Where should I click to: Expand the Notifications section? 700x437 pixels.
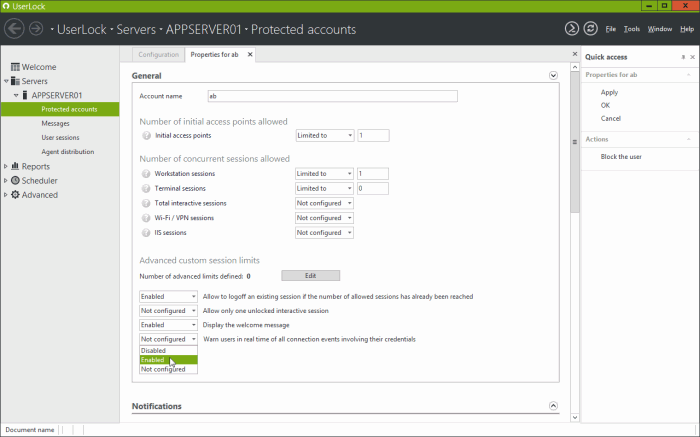(x=553, y=406)
